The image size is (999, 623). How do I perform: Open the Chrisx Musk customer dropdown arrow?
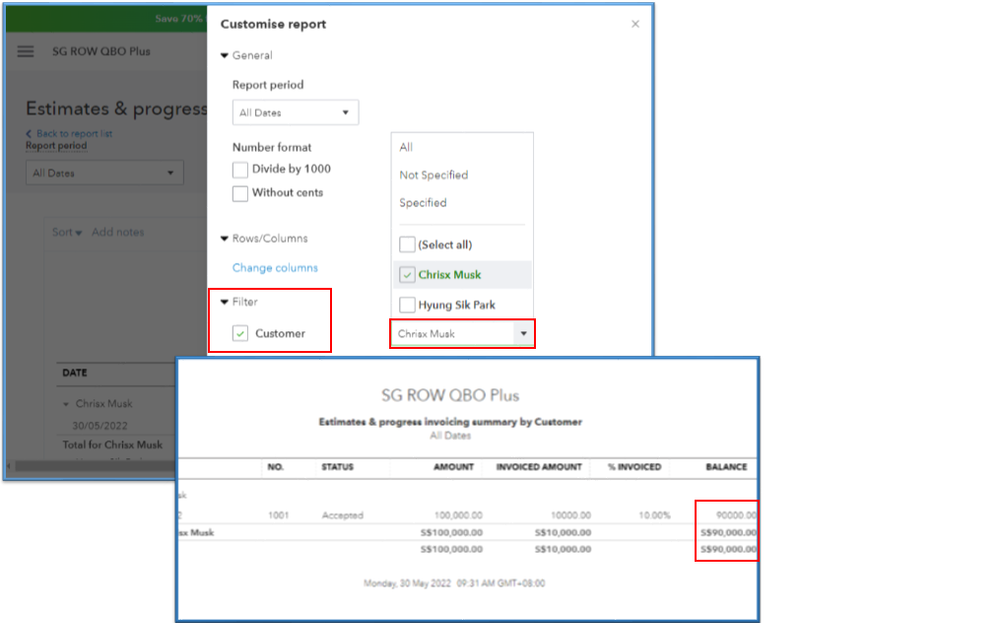click(x=524, y=334)
